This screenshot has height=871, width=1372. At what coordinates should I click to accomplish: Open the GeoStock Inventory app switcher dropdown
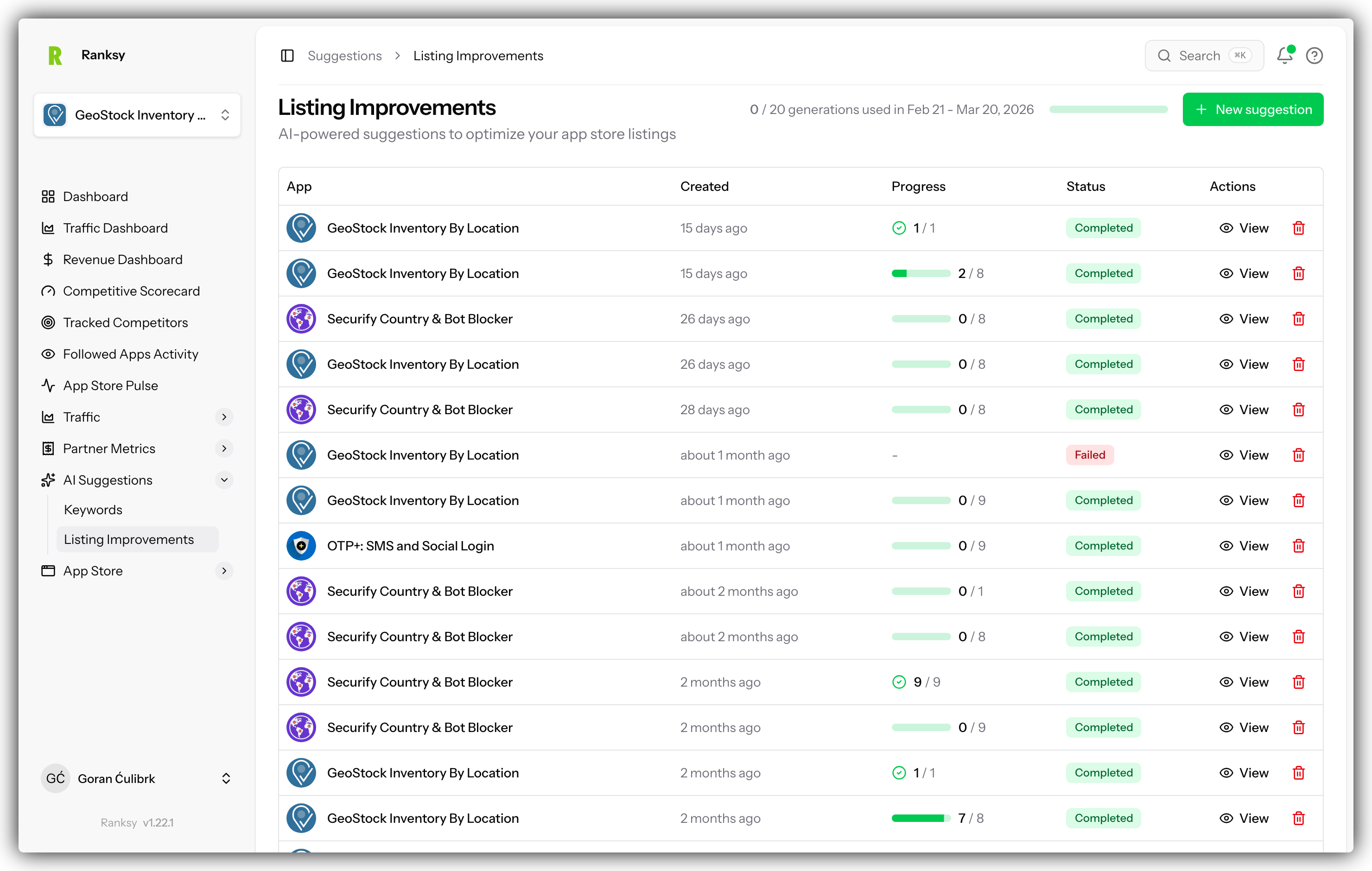point(137,115)
